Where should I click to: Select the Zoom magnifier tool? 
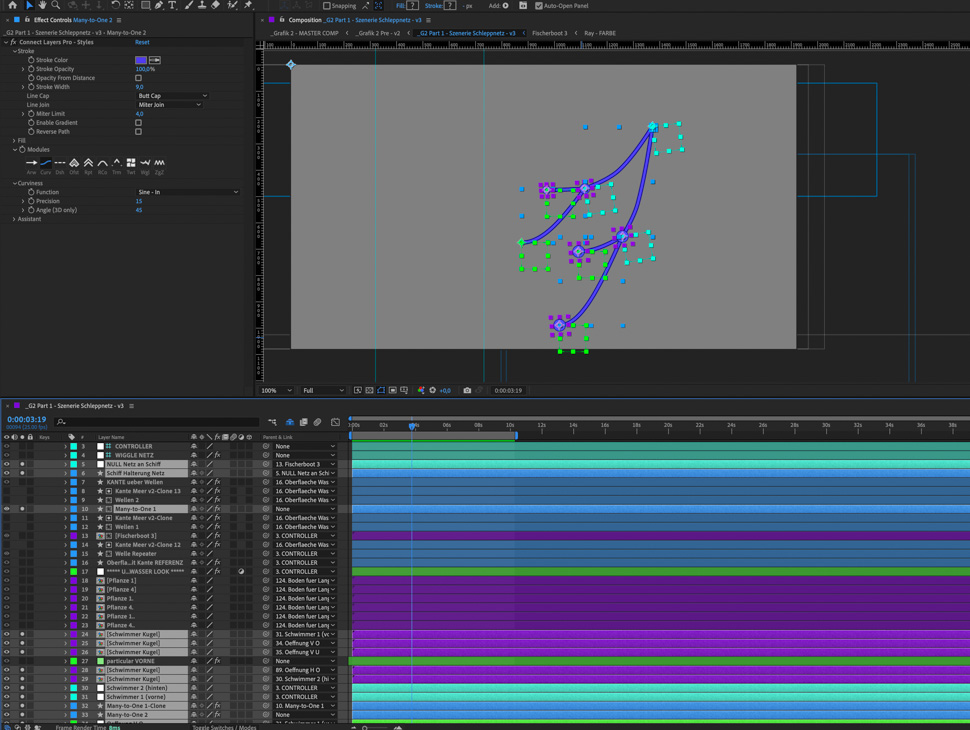point(55,6)
